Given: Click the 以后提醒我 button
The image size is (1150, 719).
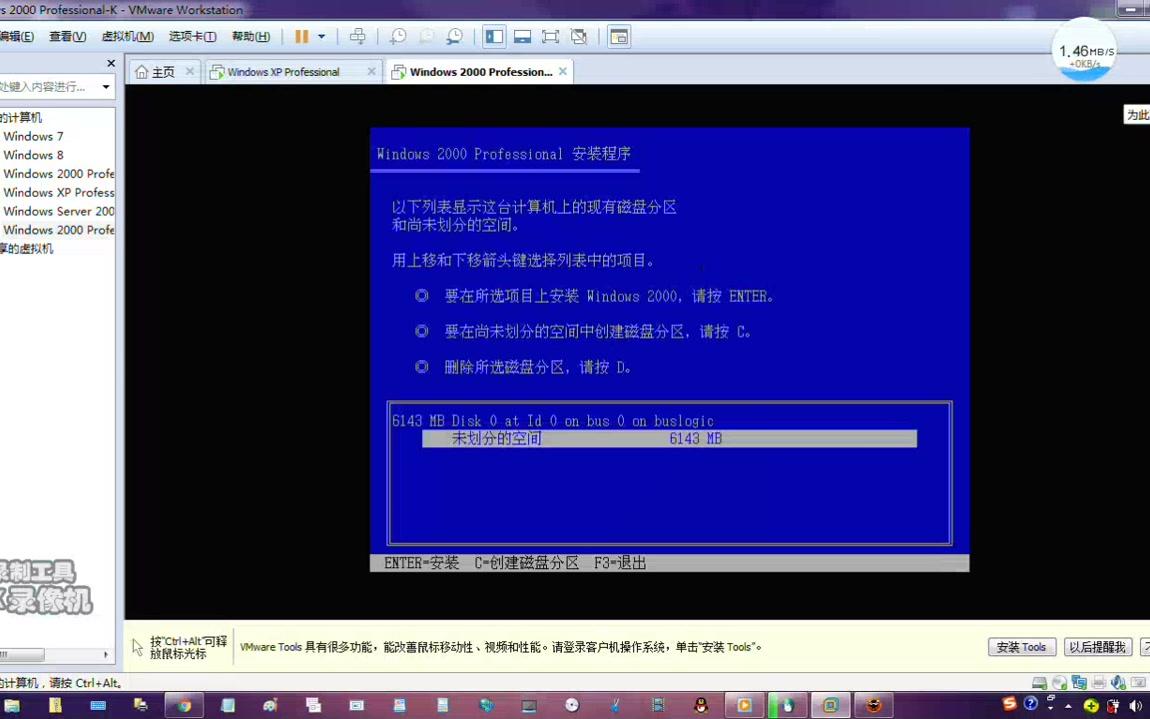Looking at the screenshot, I should tap(1097, 647).
